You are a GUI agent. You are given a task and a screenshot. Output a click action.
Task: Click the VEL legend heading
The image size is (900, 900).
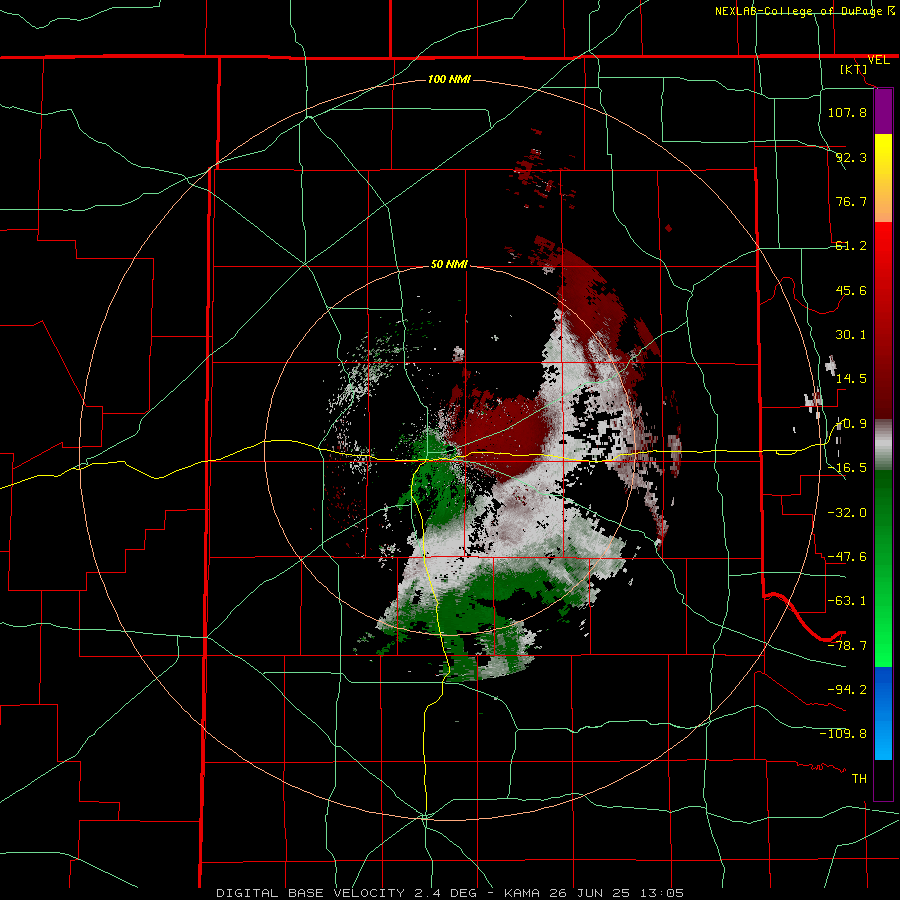[878, 60]
